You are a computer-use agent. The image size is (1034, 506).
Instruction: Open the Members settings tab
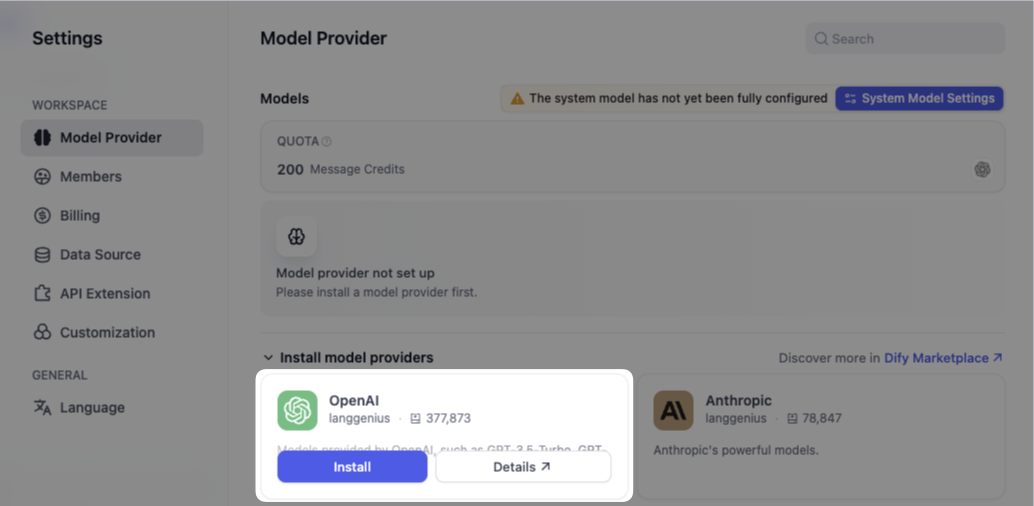90,177
